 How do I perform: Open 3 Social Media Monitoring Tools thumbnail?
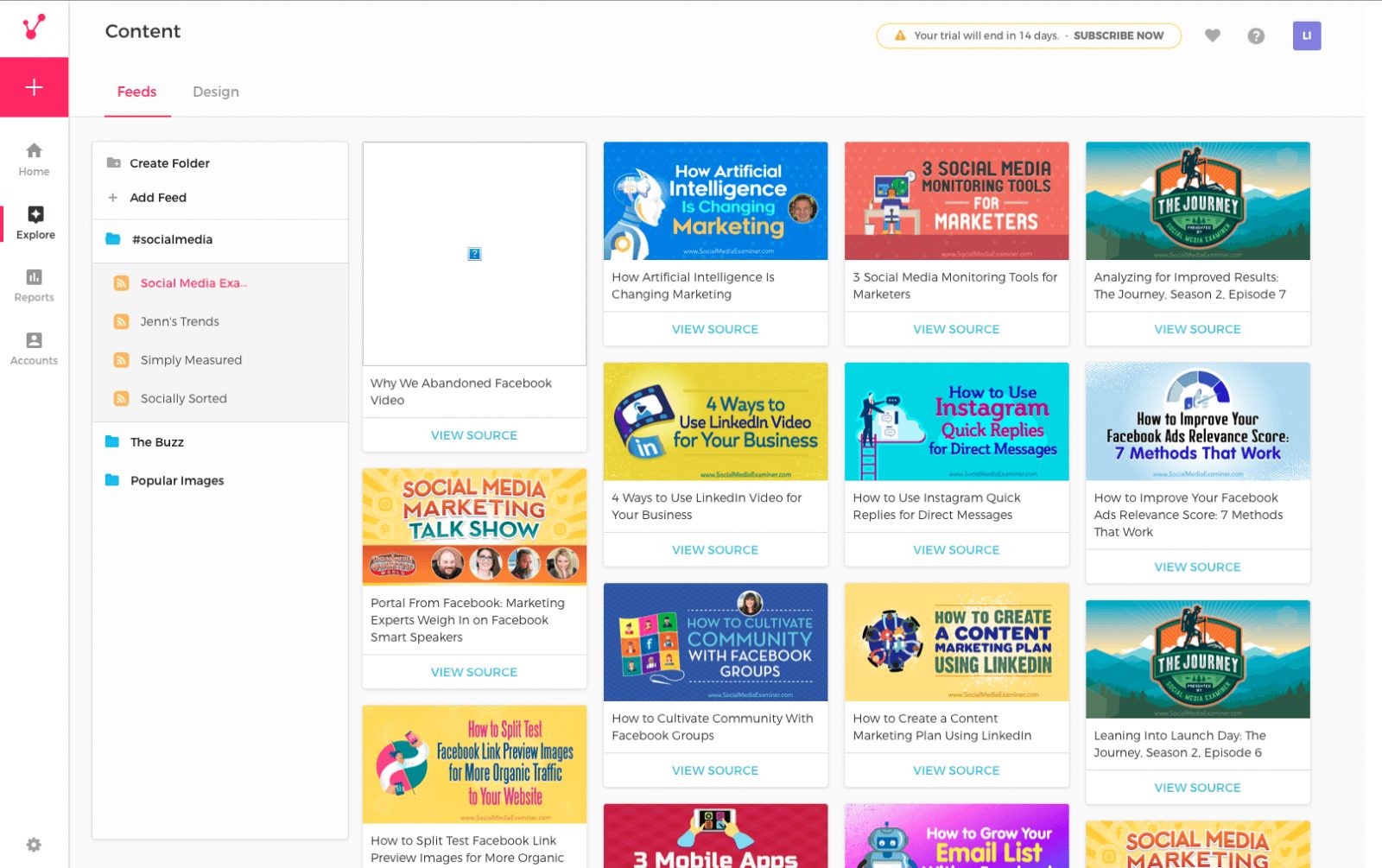pos(956,201)
